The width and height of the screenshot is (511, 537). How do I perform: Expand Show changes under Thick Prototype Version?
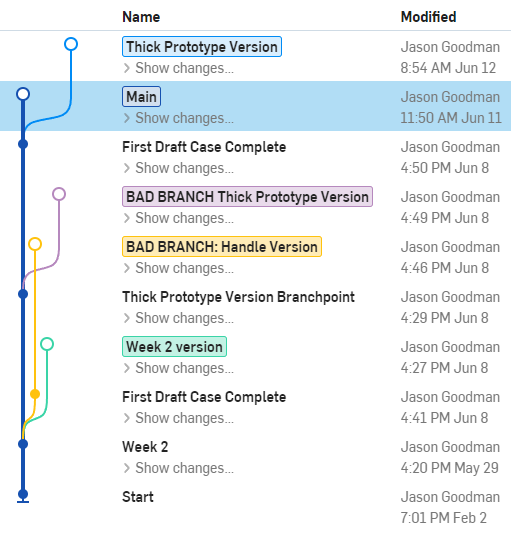tap(178, 68)
